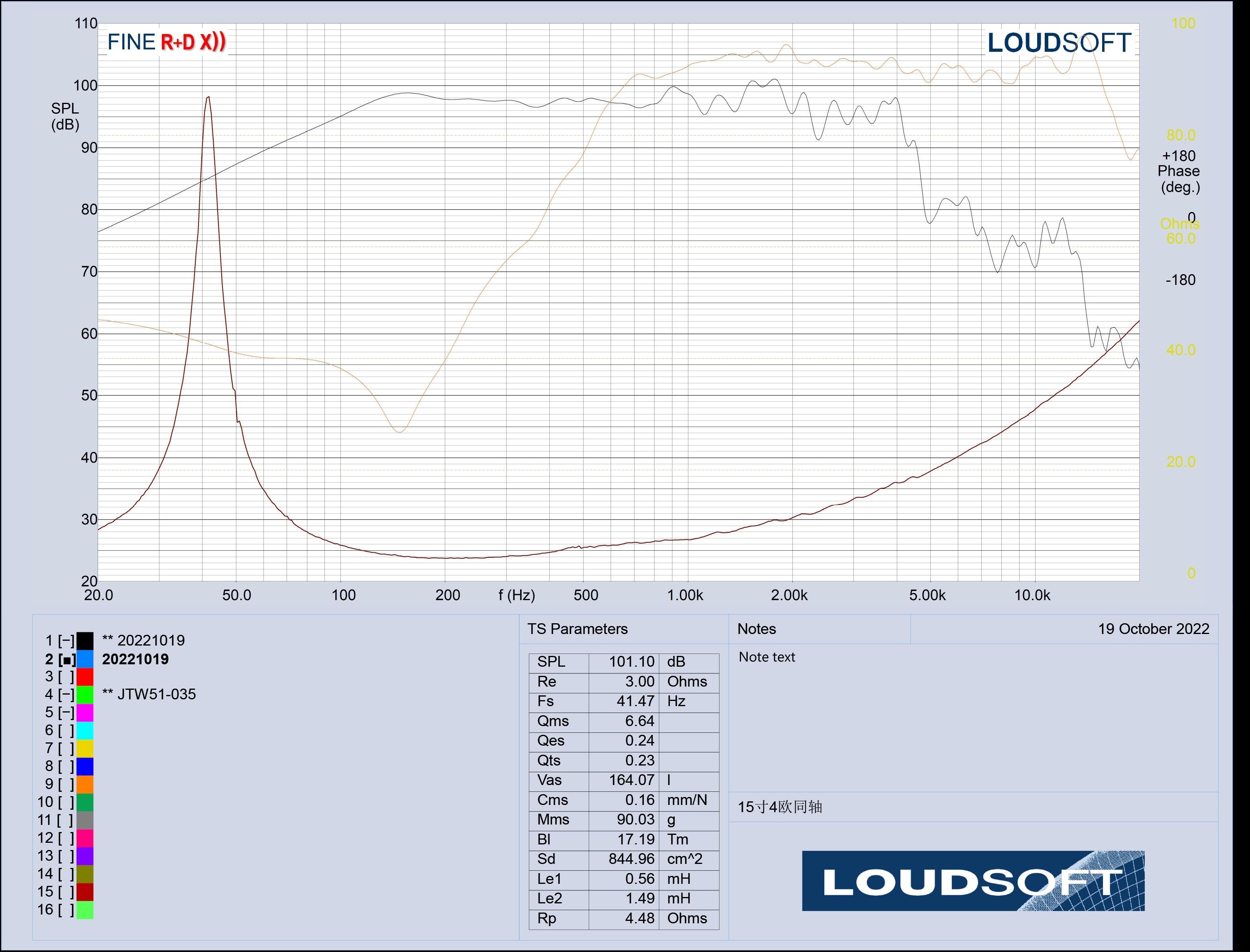Click the TS Parameters header
Screen dimensions: 1250x952
click(x=578, y=629)
